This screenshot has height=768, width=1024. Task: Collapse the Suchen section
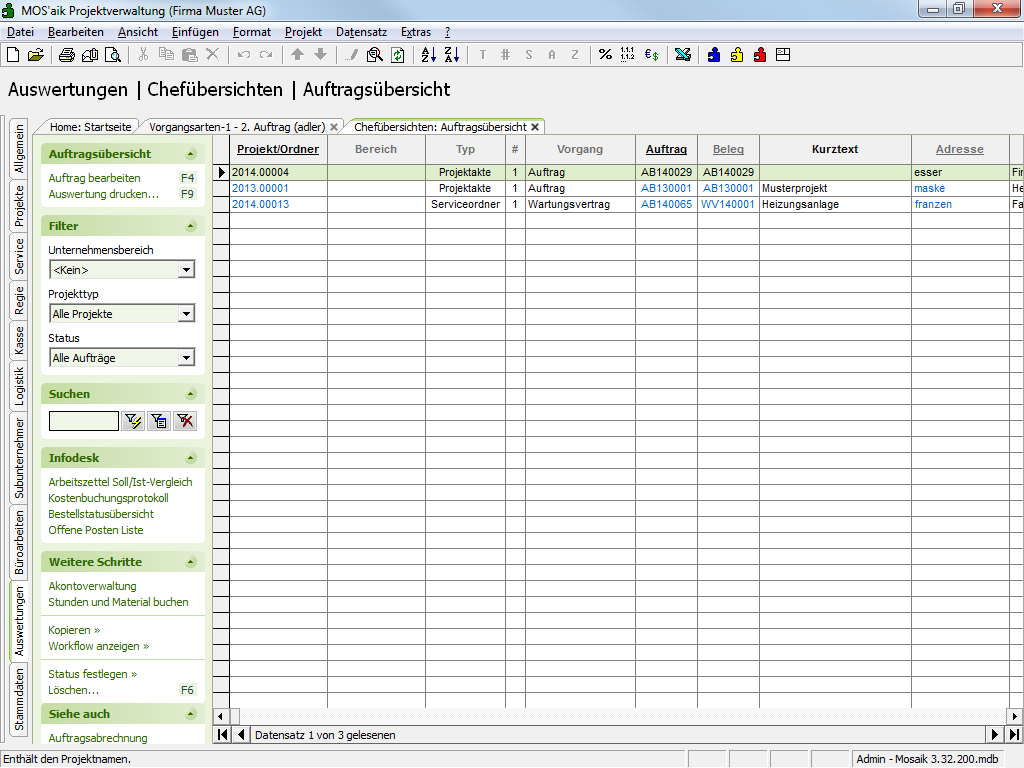coord(191,394)
